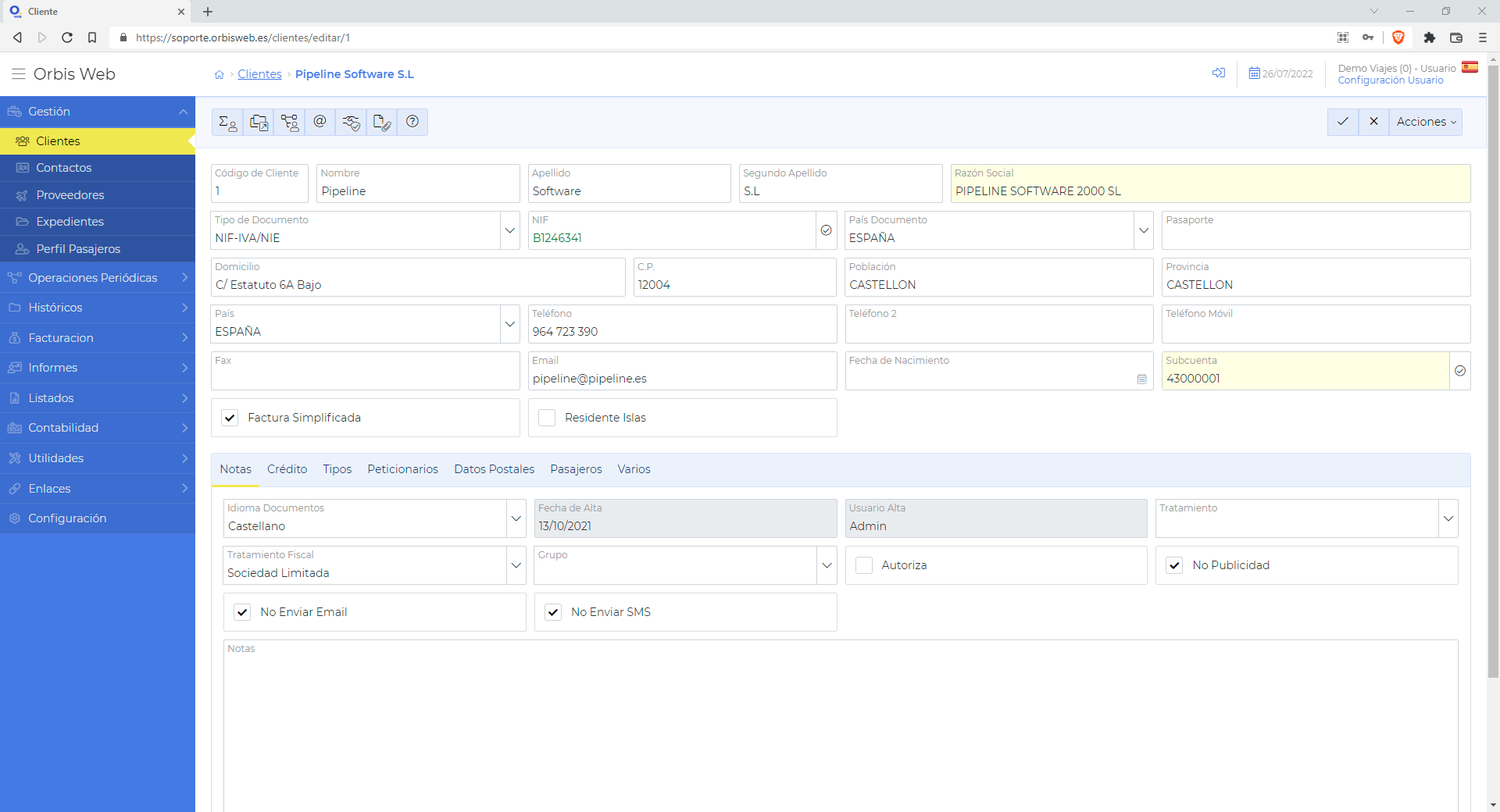Toggle the hamburger menu next to Orbis Web

coord(18,74)
